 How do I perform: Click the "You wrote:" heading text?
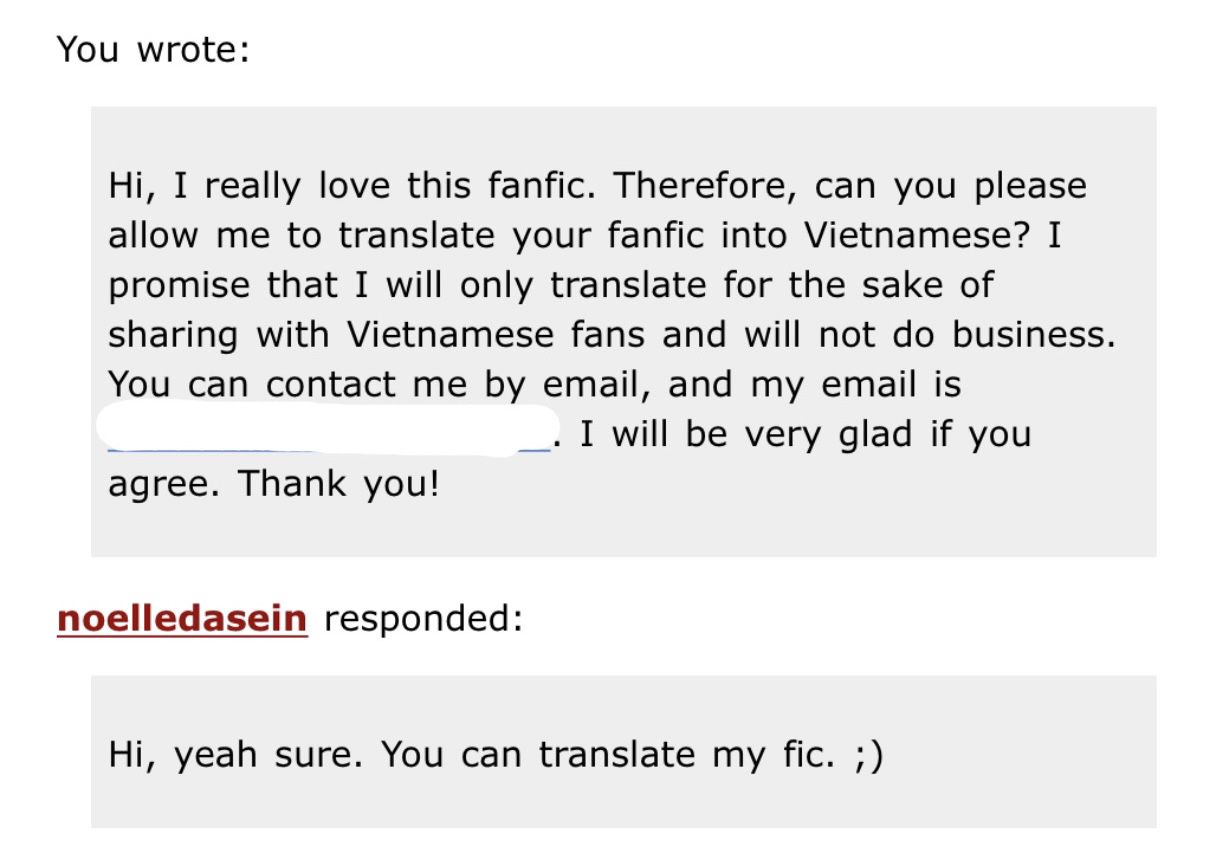152,49
